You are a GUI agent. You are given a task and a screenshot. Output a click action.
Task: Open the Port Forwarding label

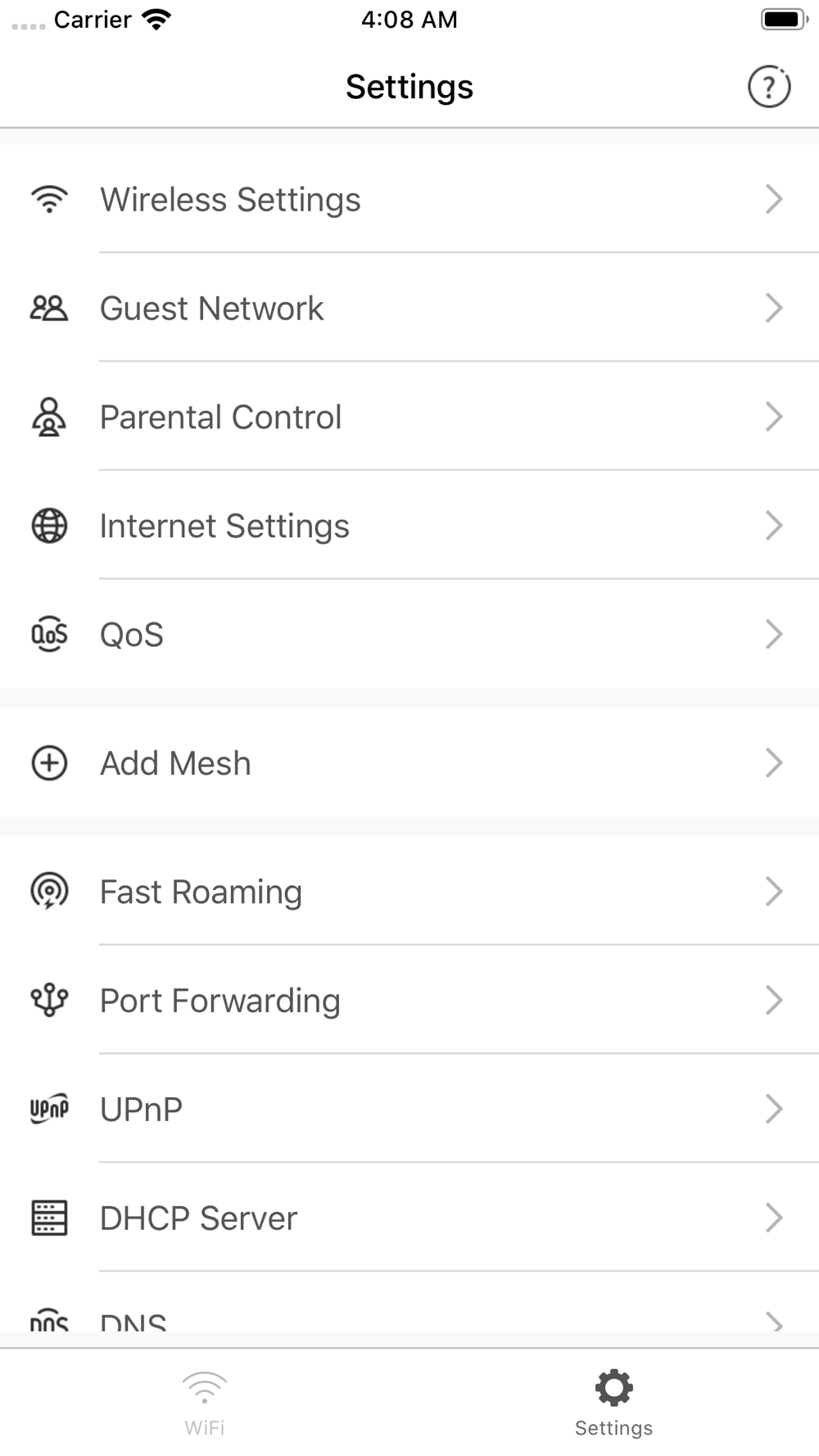click(220, 1001)
